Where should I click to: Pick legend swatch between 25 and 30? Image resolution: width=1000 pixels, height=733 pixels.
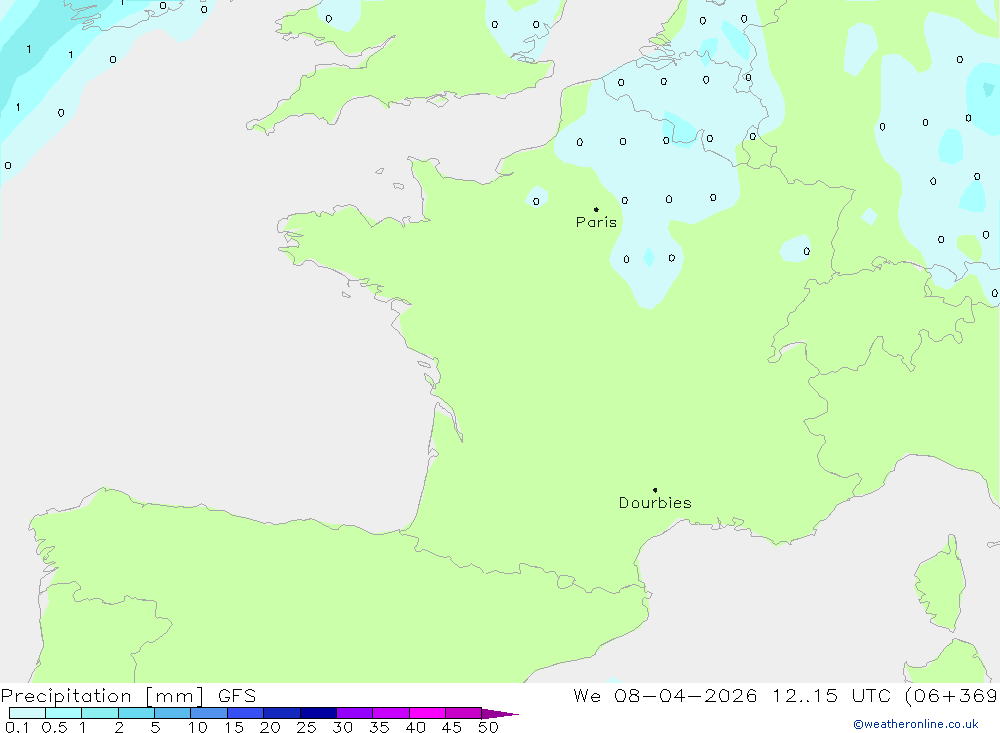pos(318,713)
